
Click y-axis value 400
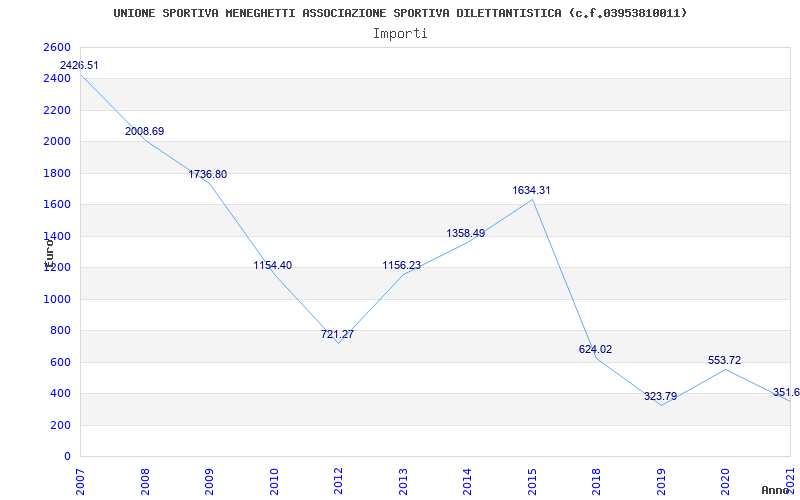coord(61,393)
